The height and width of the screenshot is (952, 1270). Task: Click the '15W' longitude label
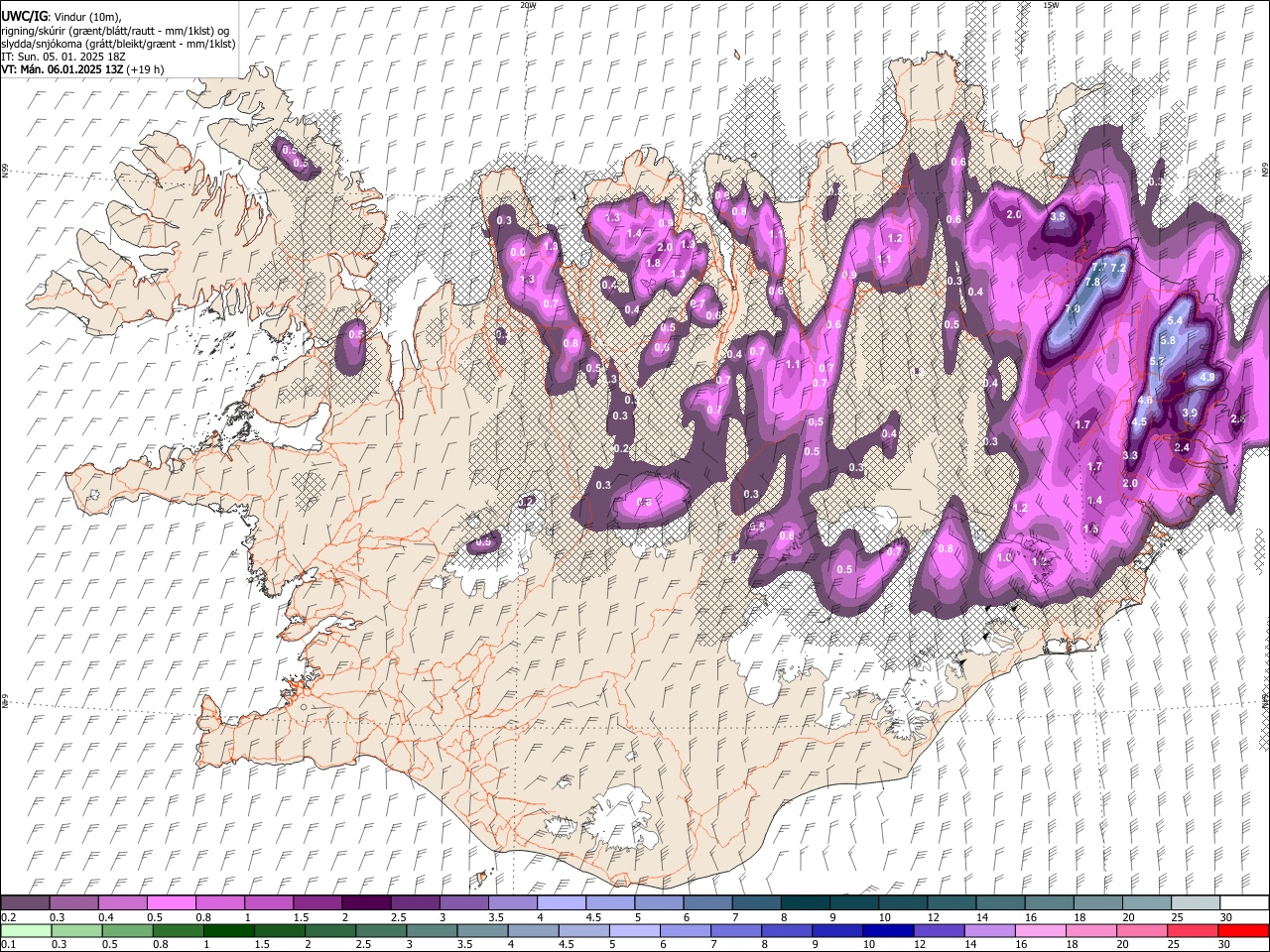pos(1051,5)
